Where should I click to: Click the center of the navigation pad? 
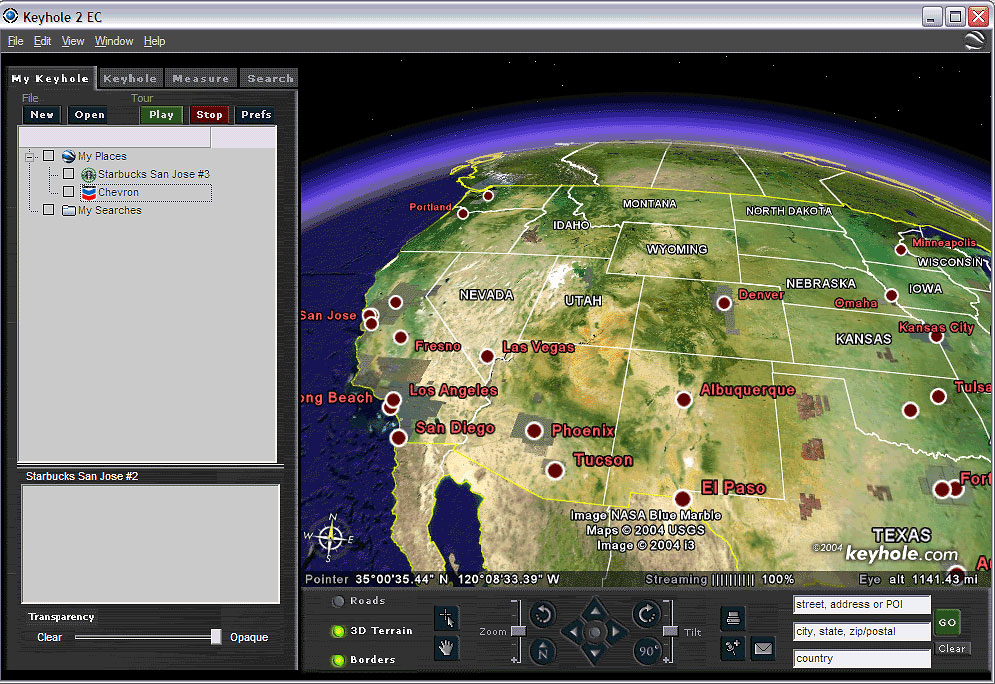595,632
